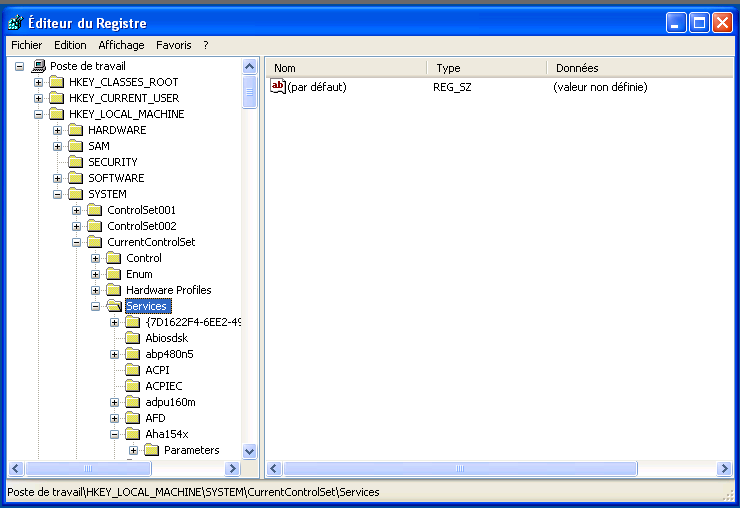The width and height of the screenshot is (740, 508).
Task: Expand the HKEY_CURRENT_USER key
Action: pos(39,99)
